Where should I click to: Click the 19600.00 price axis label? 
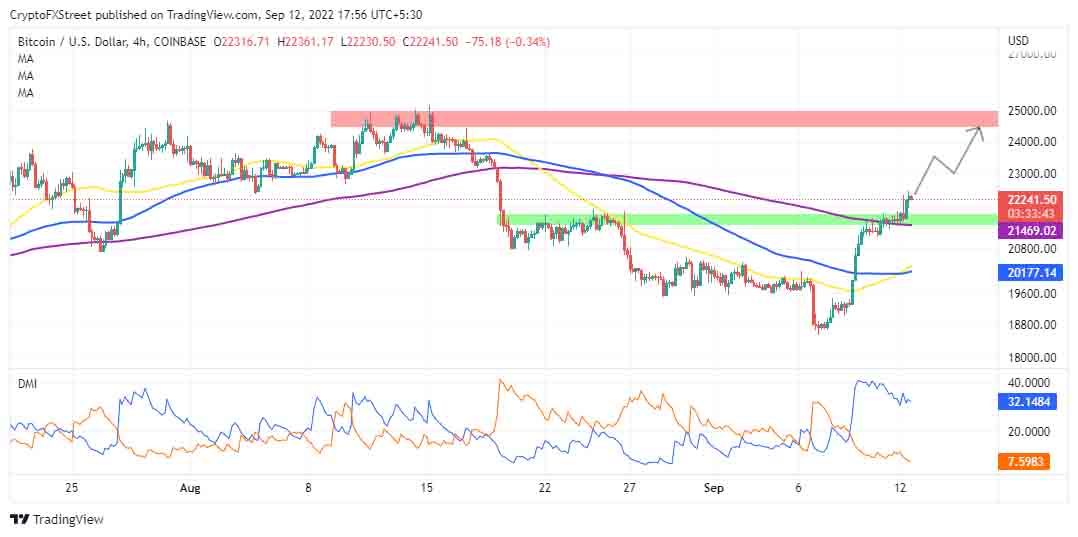(x=1031, y=294)
